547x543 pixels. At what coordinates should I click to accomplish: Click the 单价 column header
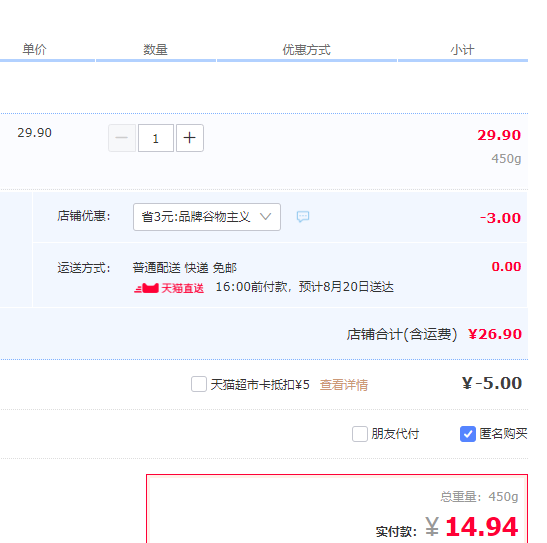point(34,49)
